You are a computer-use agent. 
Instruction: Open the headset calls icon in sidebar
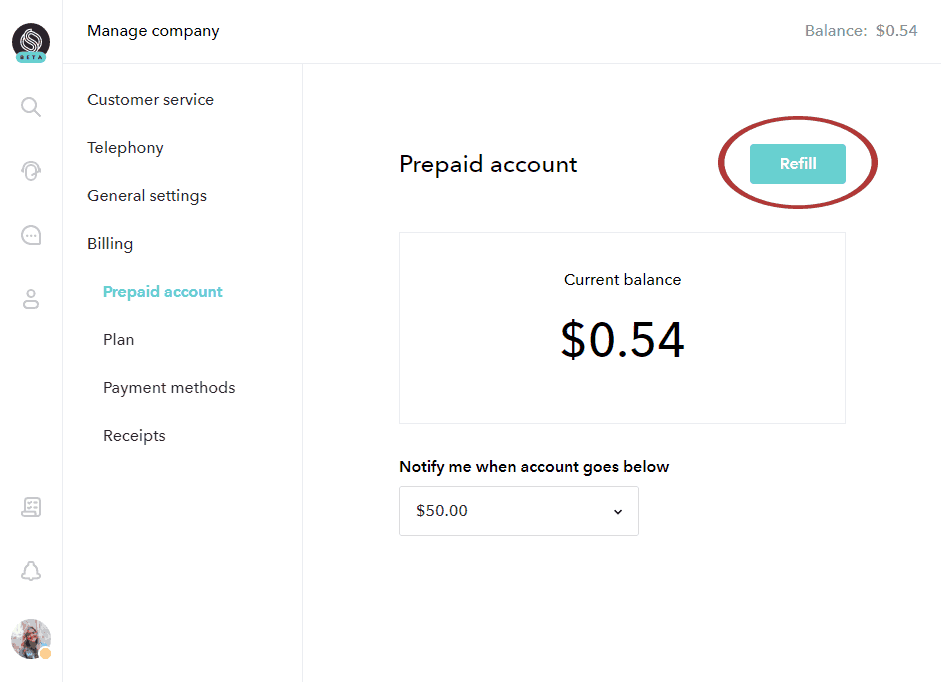[x=31, y=171]
